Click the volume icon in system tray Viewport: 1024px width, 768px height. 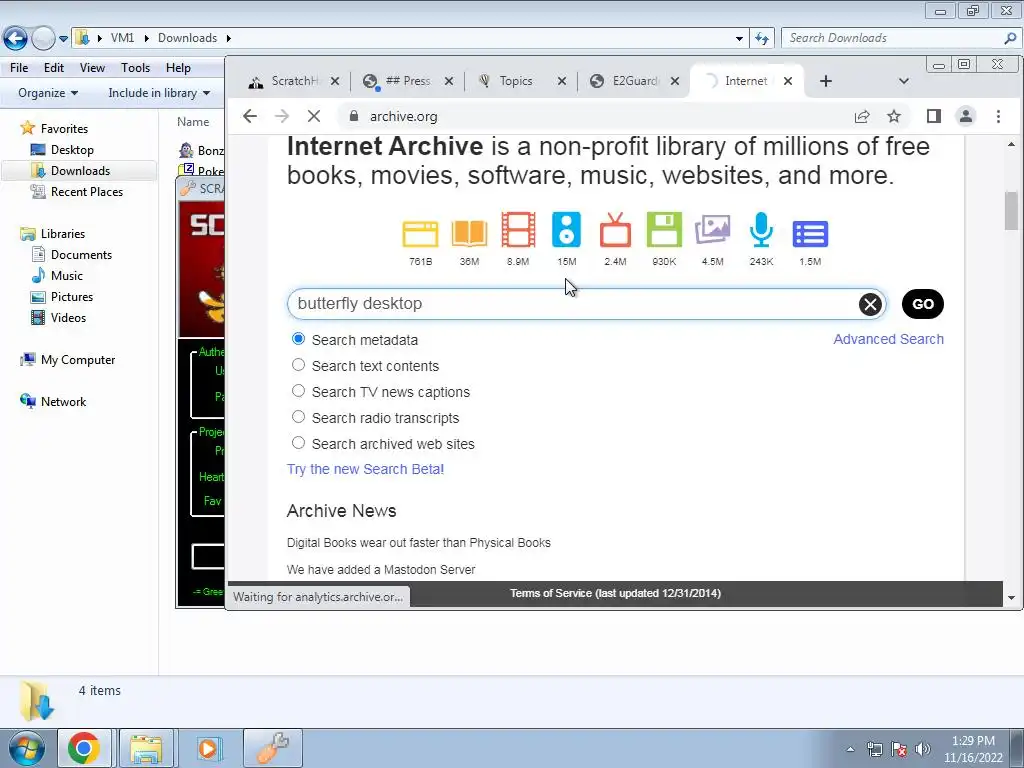pos(923,749)
